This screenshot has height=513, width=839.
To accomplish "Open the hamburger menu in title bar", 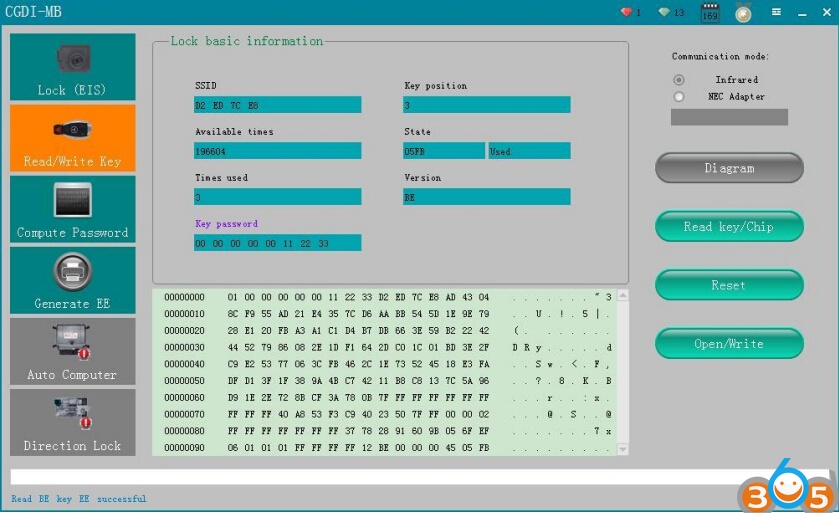I will pos(776,12).
